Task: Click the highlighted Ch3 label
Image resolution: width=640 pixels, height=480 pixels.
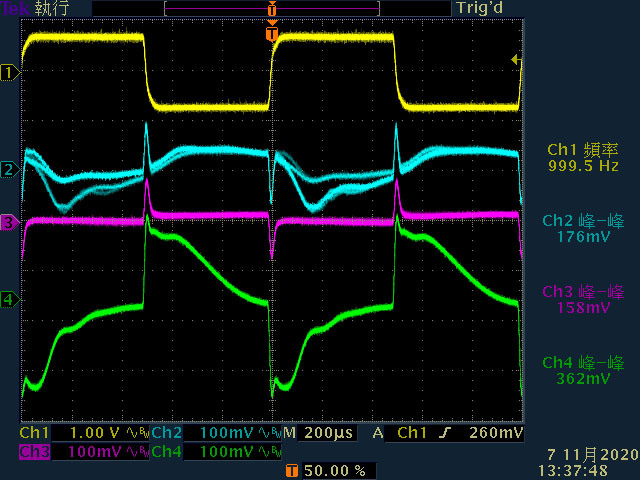Action: pyautogui.click(x=35, y=452)
